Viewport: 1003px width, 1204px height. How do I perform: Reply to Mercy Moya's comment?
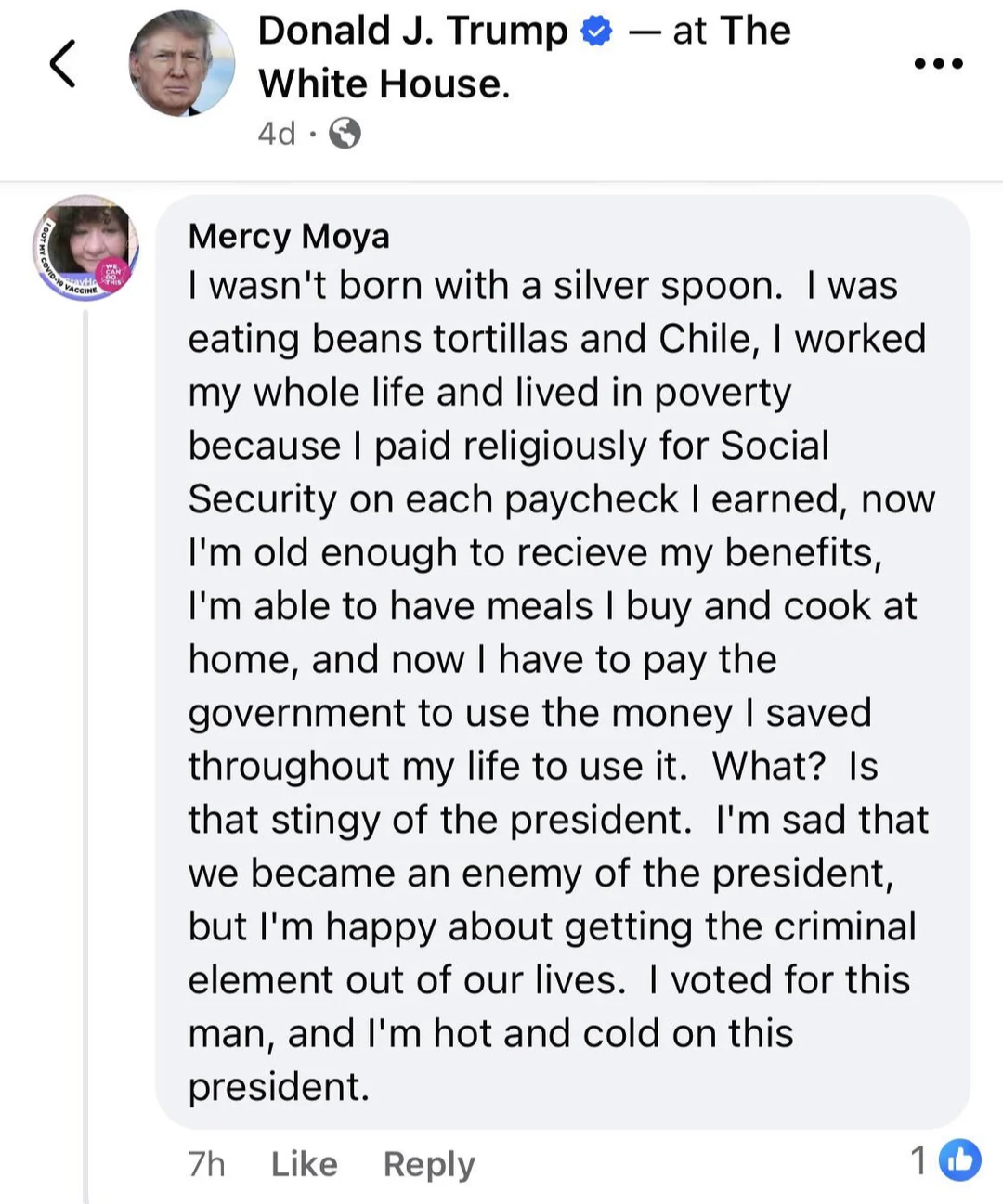(x=429, y=1163)
